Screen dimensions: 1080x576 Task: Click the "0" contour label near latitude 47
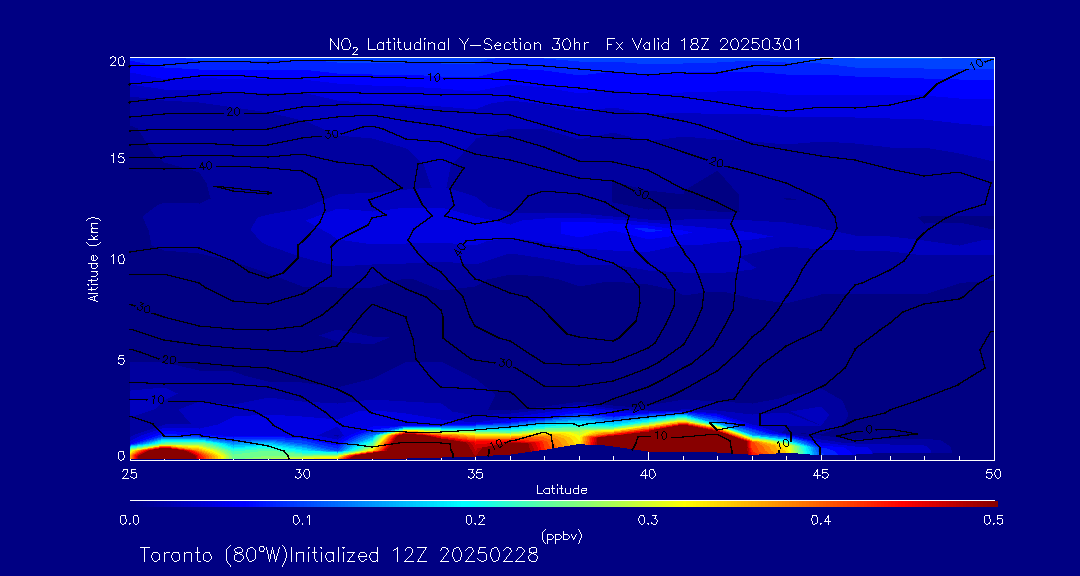click(x=869, y=430)
